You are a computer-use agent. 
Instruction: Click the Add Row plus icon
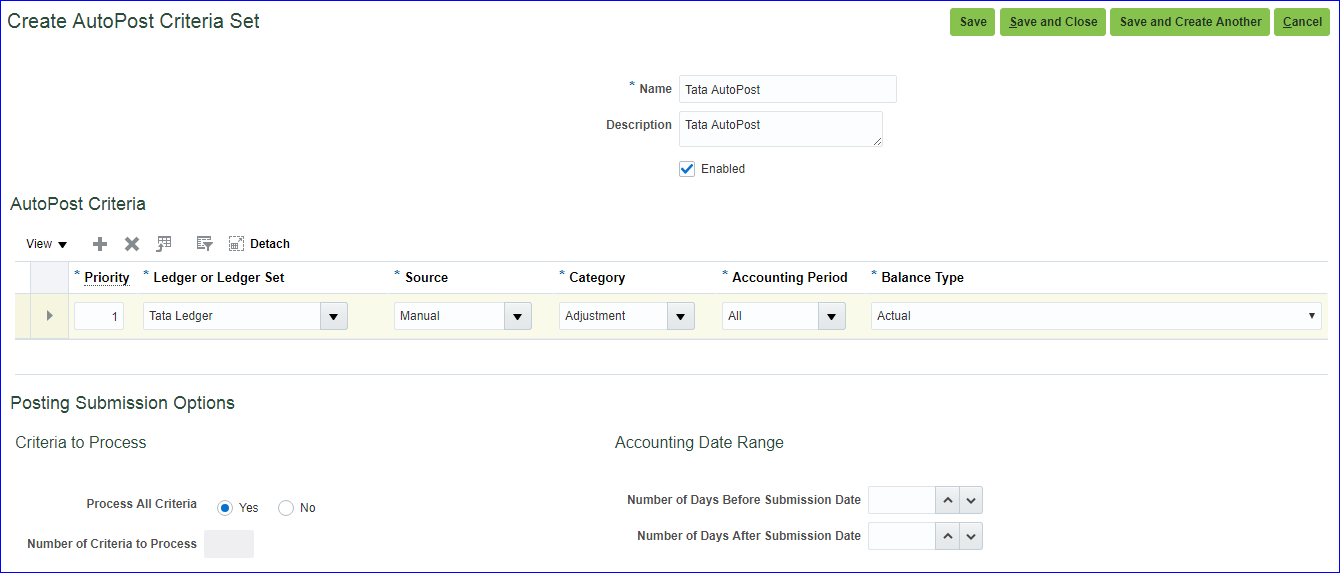click(100, 244)
